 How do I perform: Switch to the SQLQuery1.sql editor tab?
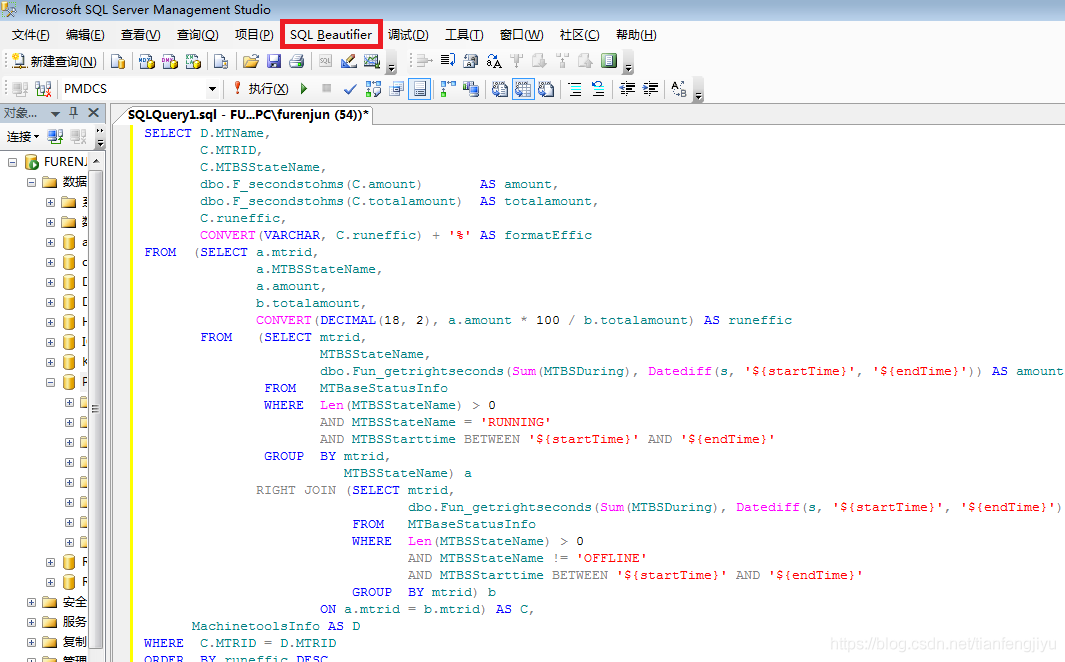click(x=248, y=115)
